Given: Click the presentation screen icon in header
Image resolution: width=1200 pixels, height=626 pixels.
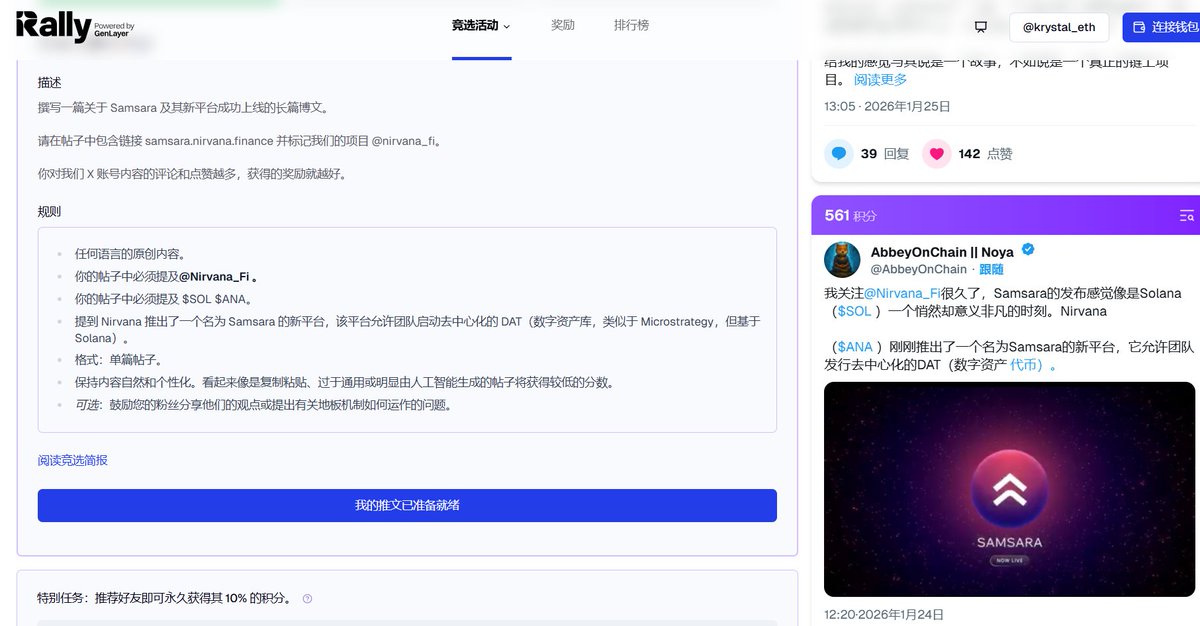Looking at the screenshot, I should [x=981, y=27].
